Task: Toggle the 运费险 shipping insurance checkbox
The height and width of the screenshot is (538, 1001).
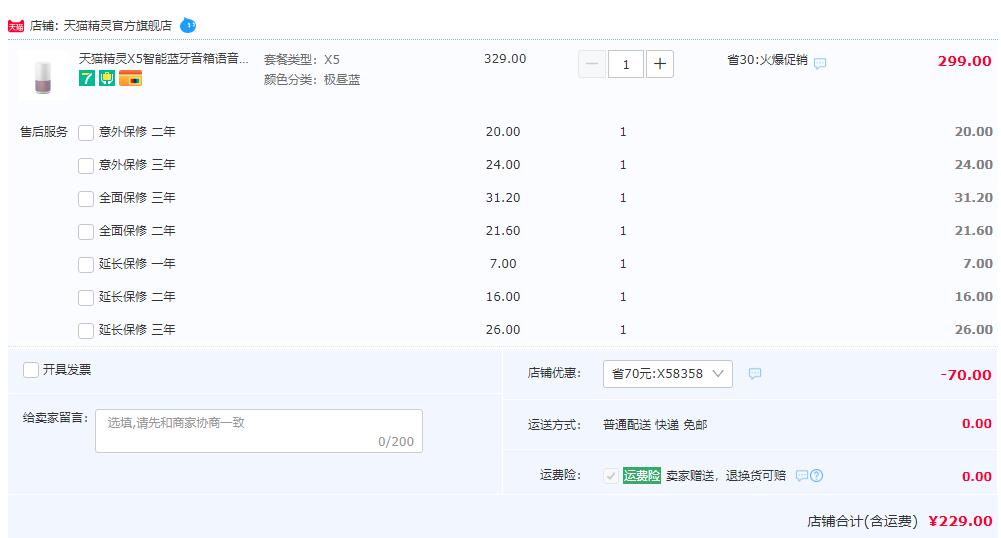Action: coord(611,475)
